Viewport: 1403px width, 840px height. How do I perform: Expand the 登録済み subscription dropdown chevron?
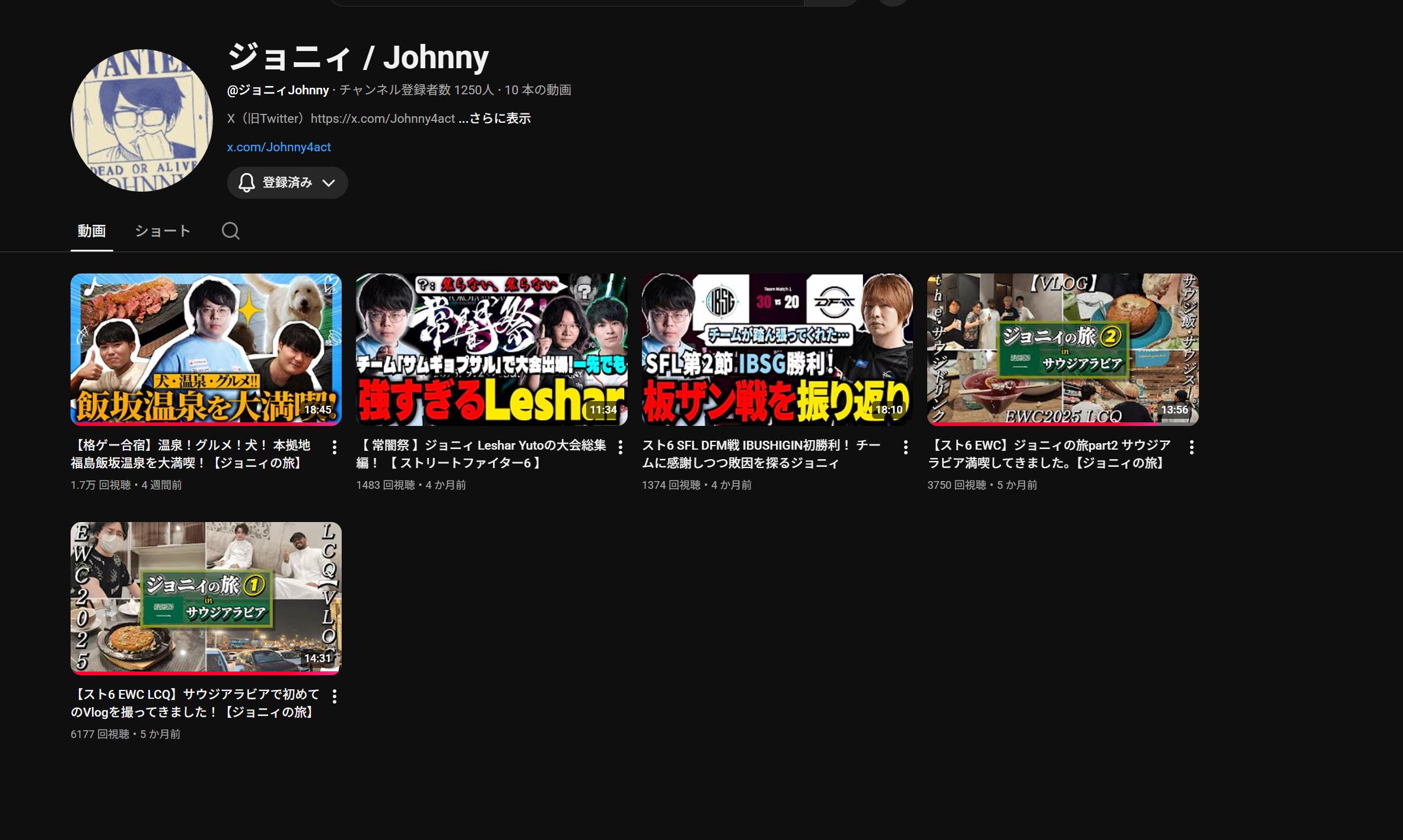coord(329,183)
